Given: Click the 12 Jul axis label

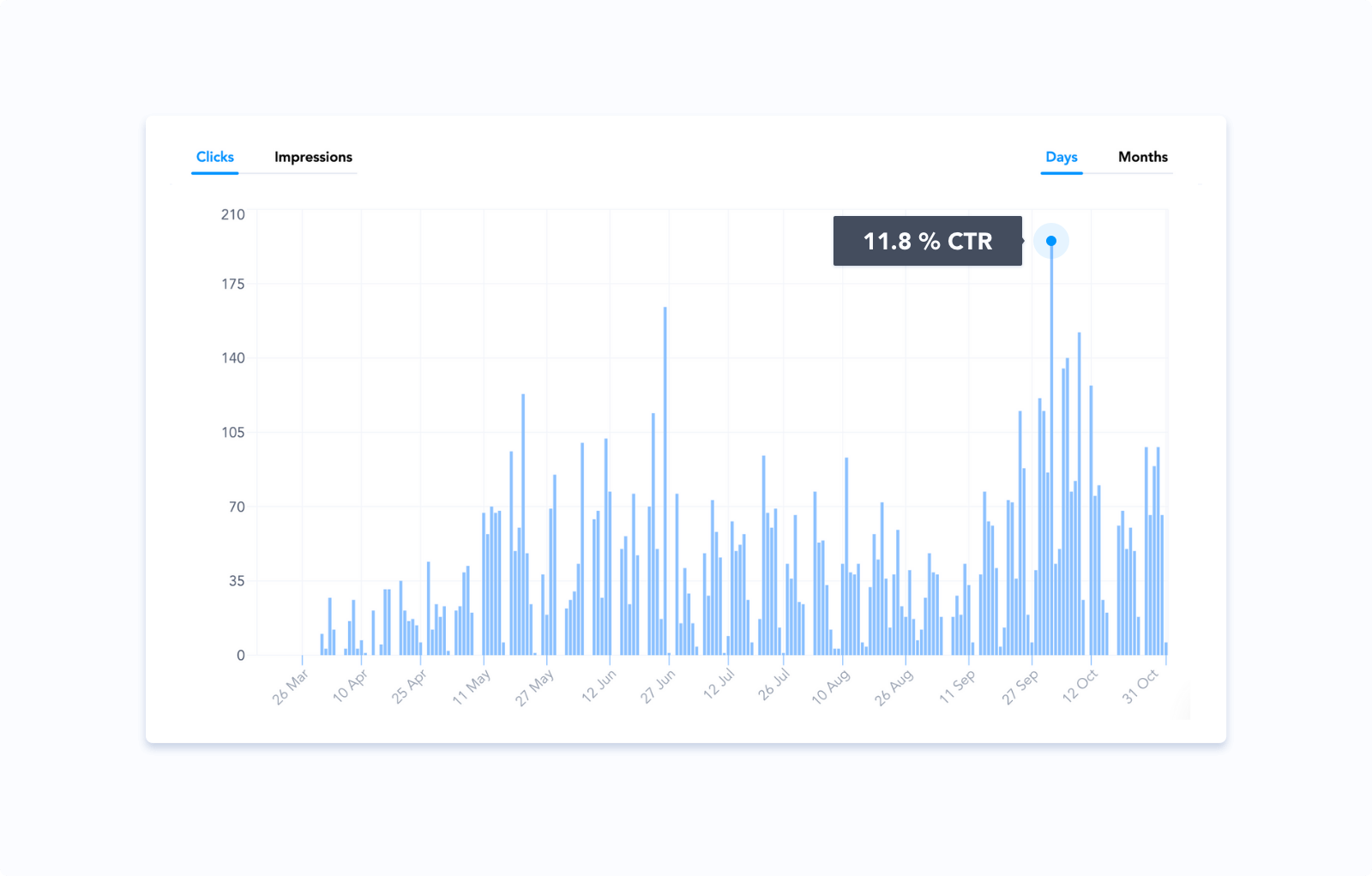Looking at the screenshot, I should (x=719, y=684).
